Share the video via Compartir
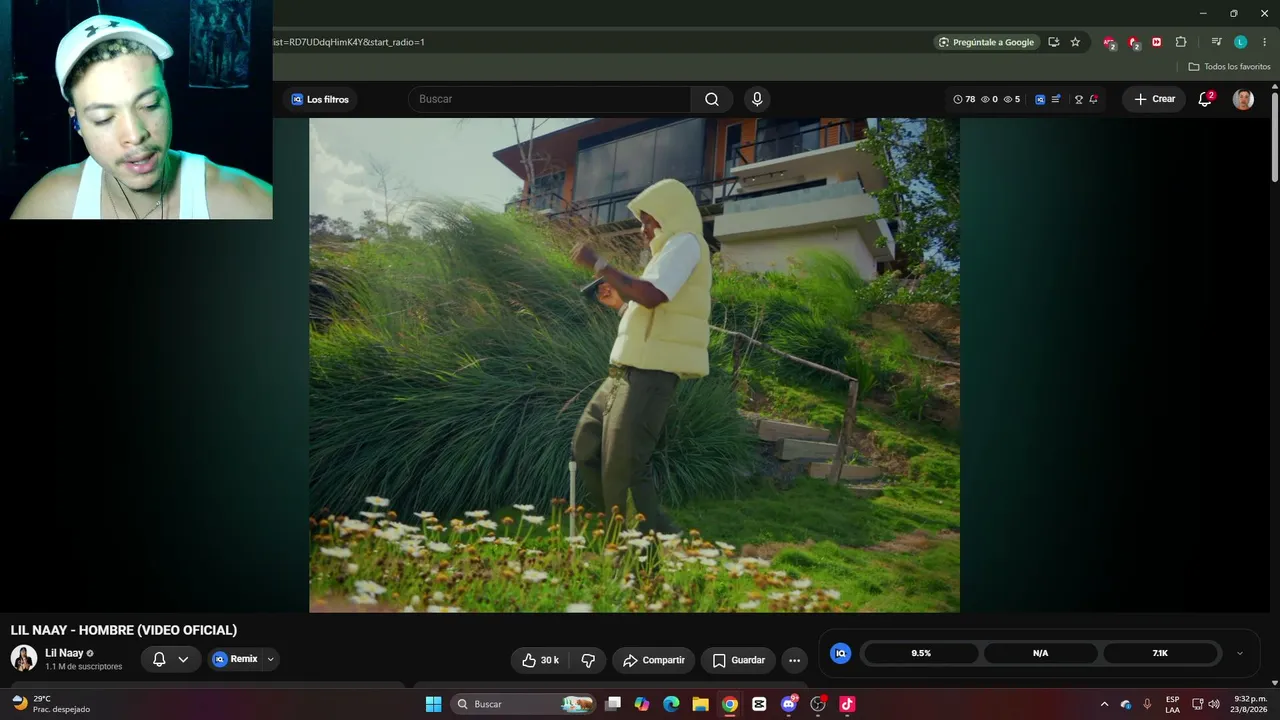 coord(654,660)
